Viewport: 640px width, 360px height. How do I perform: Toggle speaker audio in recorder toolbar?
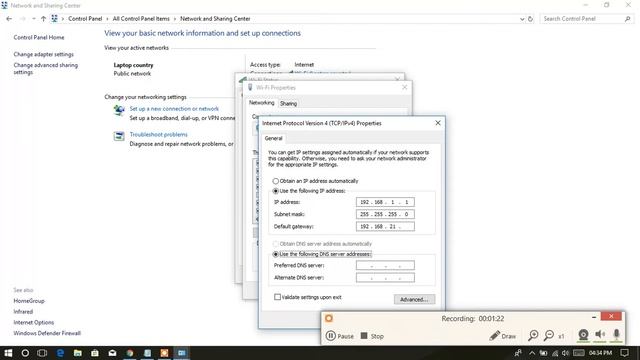coord(600,335)
